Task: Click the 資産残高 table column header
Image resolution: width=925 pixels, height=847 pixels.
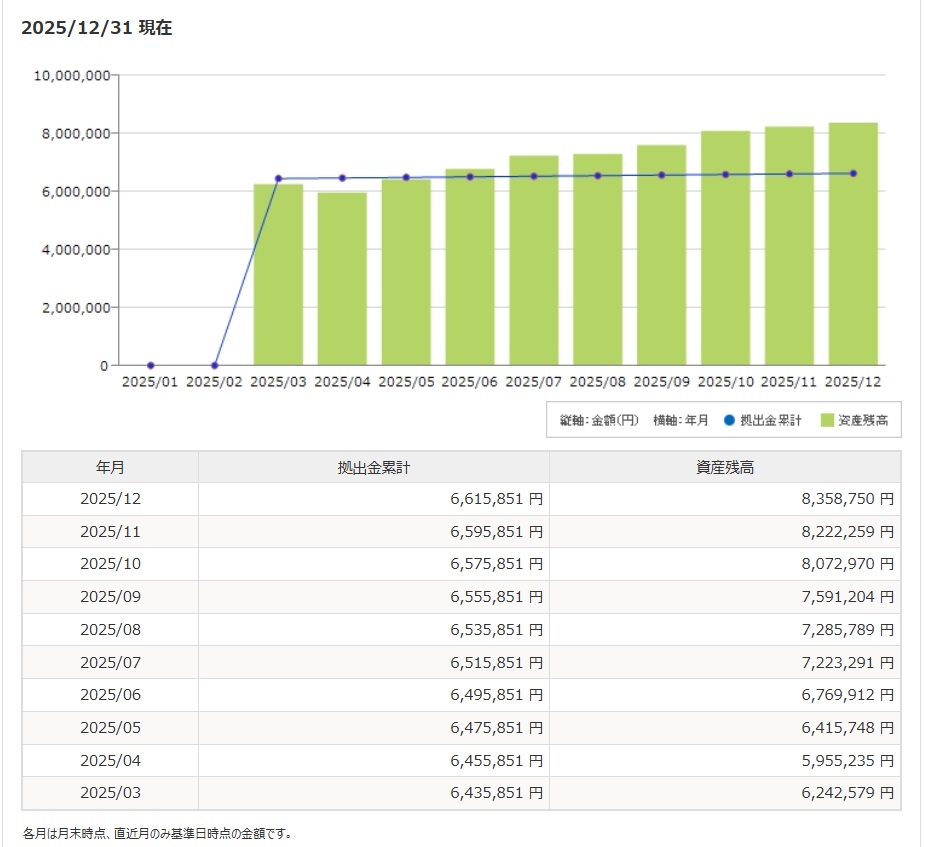Action: coord(725,467)
